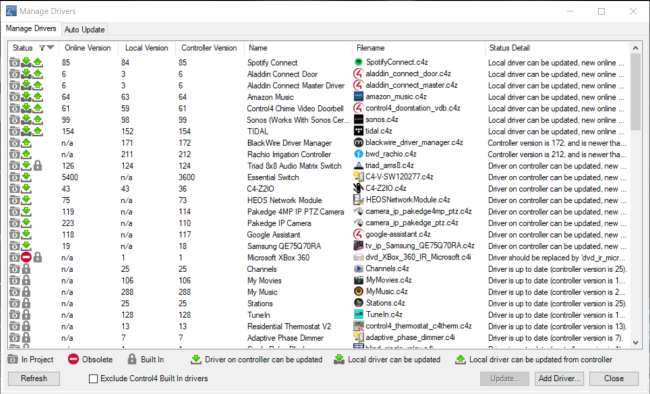Select the Aladdin Connect Master Driver name
This screenshot has height=394, width=650.
click(x=296, y=85)
